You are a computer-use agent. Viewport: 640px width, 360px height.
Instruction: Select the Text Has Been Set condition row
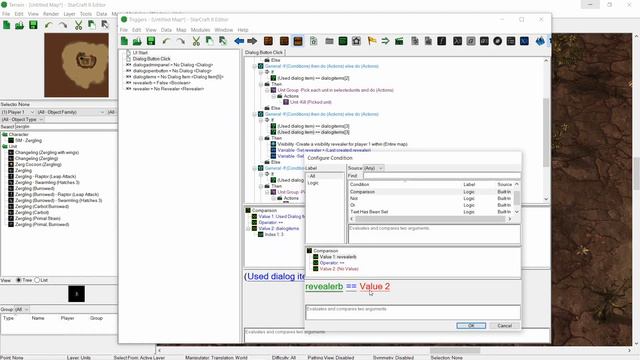click(x=431, y=212)
